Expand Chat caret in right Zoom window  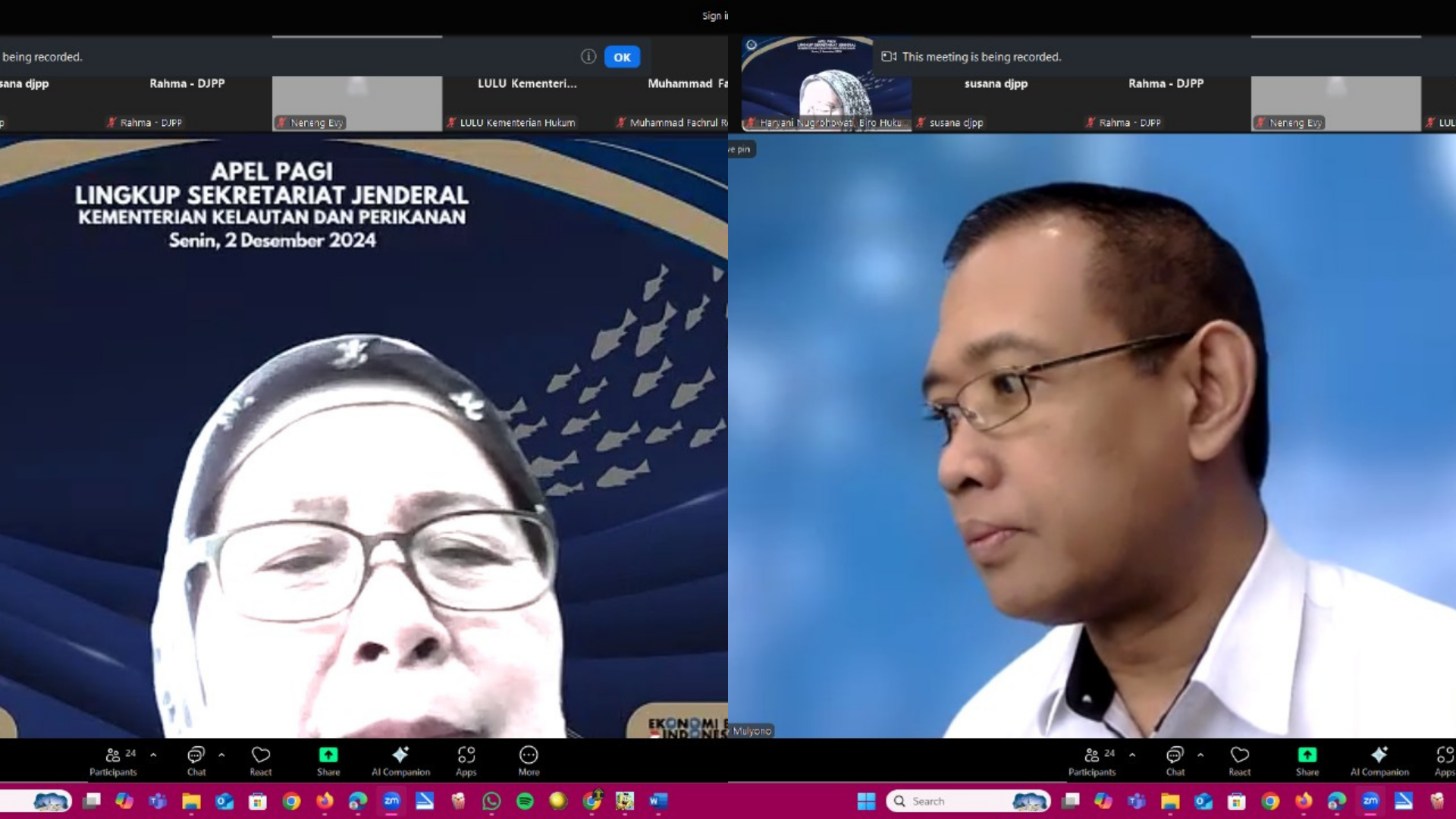point(1200,755)
